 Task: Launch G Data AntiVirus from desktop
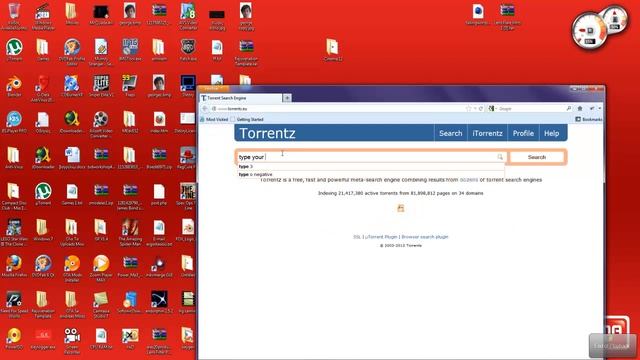click(43, 88)
